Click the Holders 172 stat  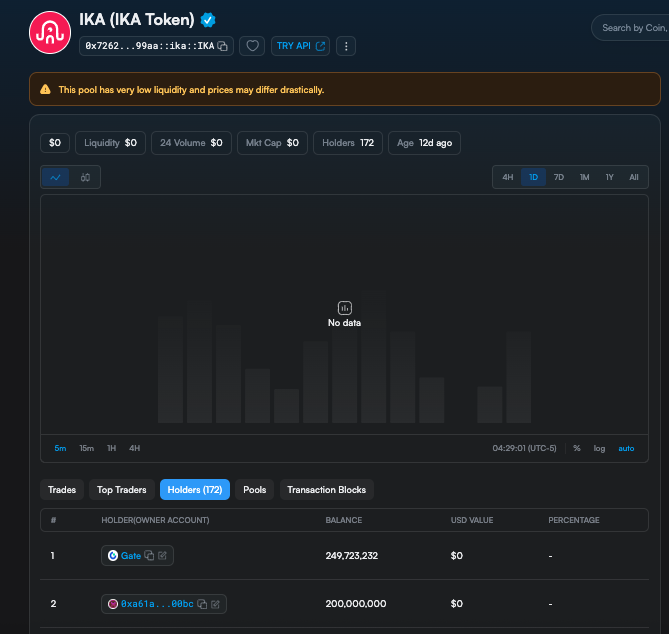tap(348, 143)
